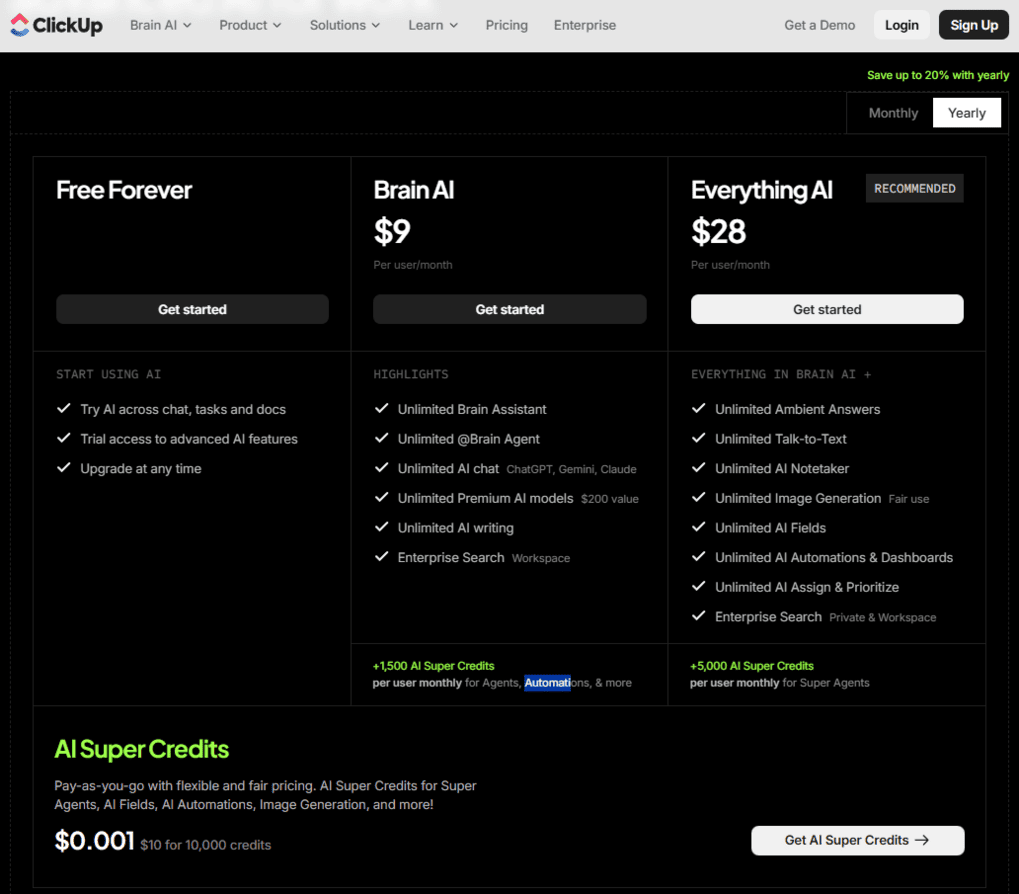Click the checkmark next to Upgrade at any time
Image resolution: width=1019 pixels, height=894 pixels.
[x=64, y=468]
